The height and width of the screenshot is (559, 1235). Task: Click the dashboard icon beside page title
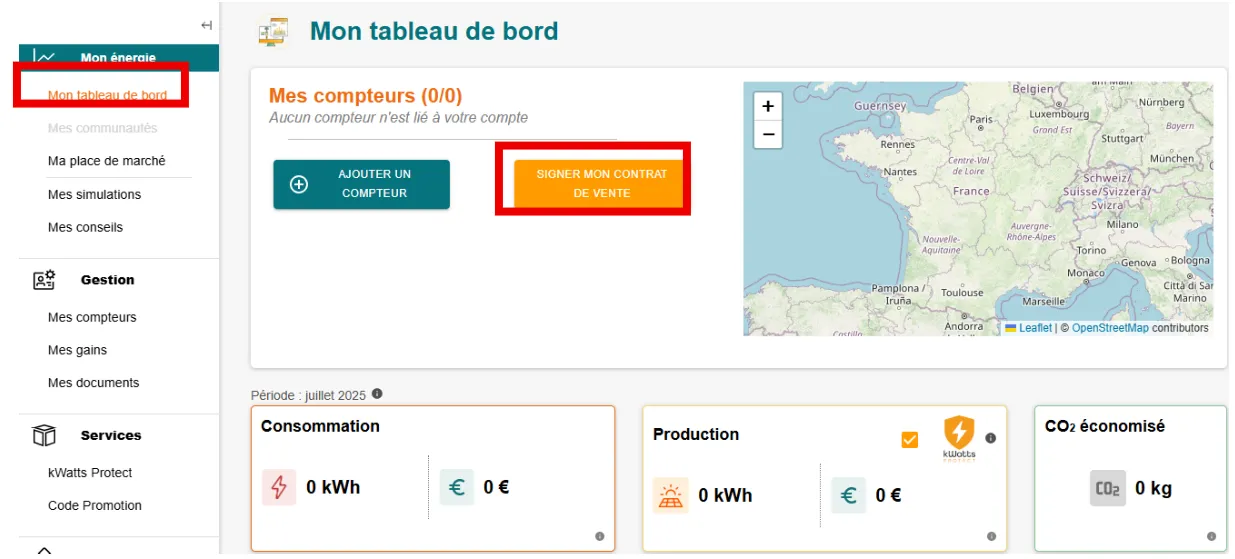pos(273,31)
